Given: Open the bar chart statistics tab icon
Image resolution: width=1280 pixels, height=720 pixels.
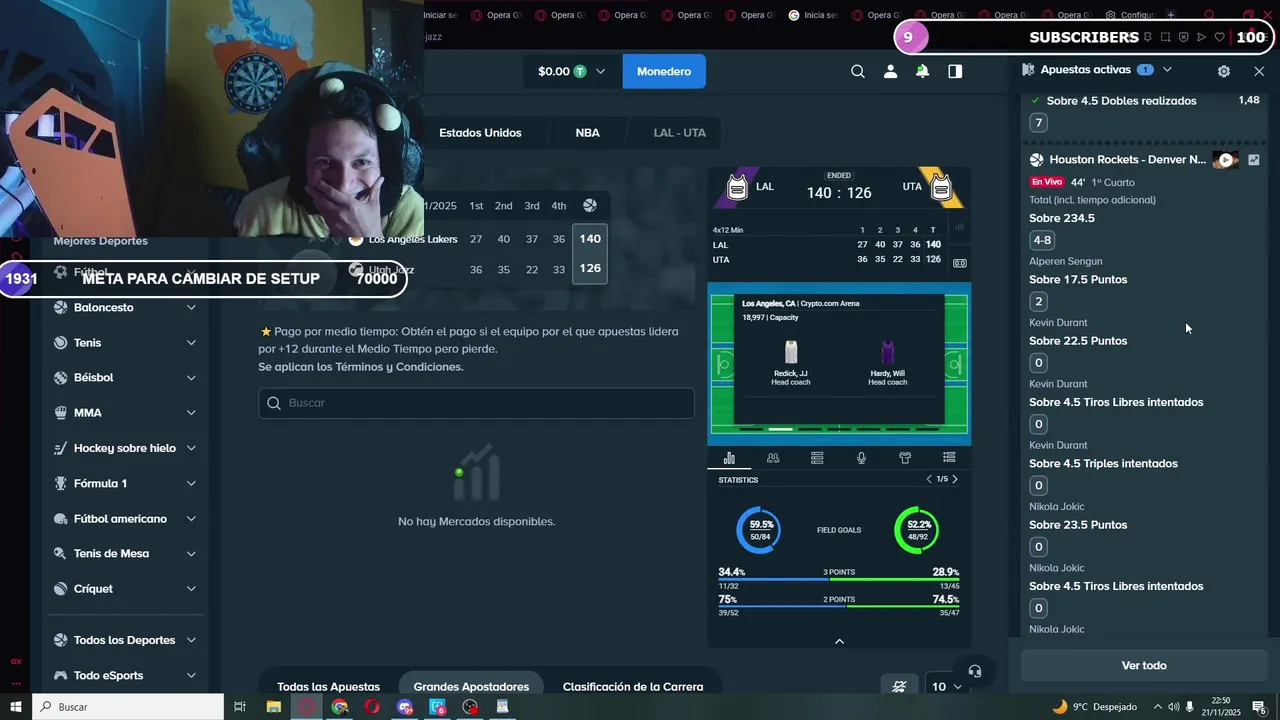Looking at the screenshot, I should click(x=729, y=458).
